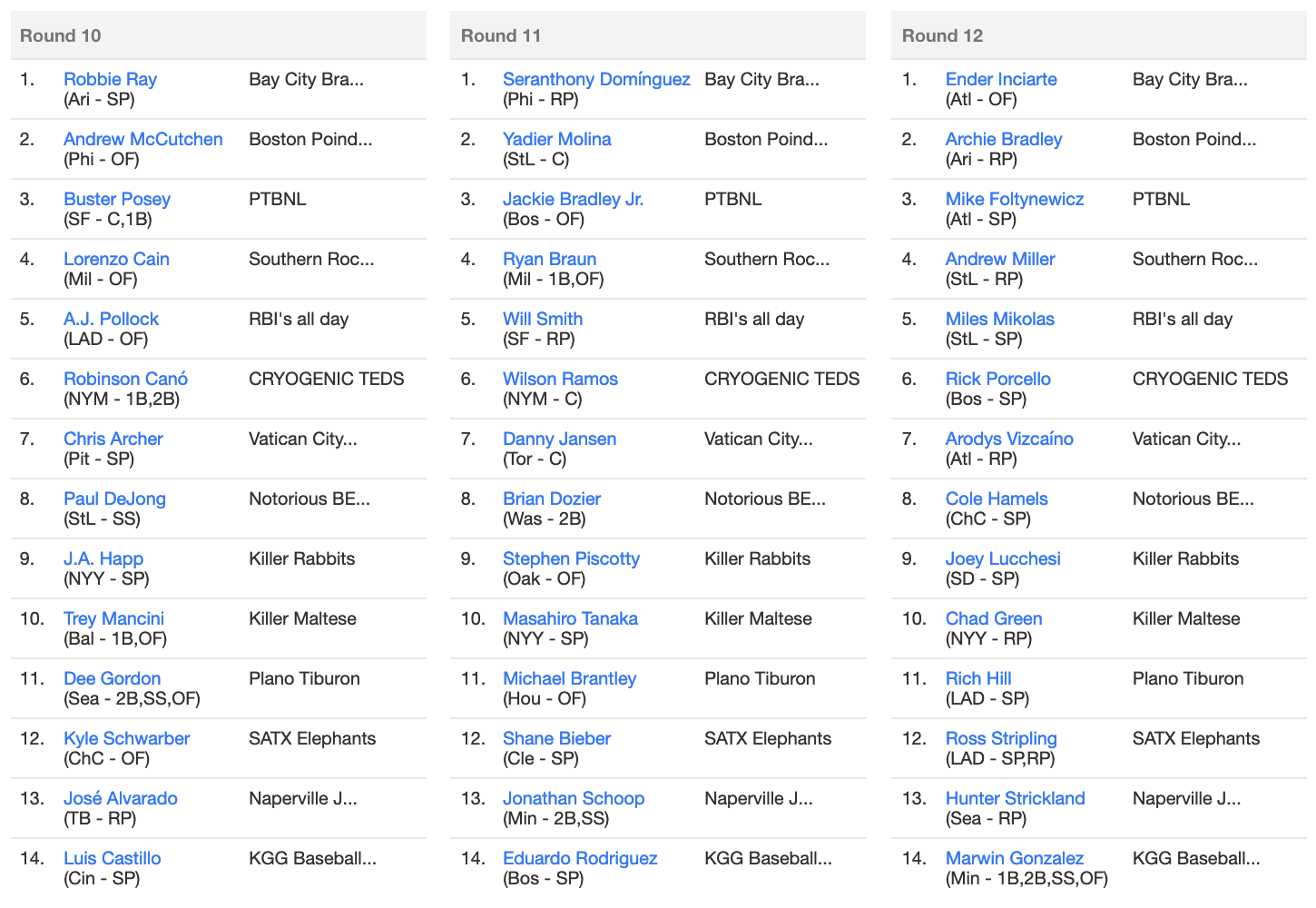Open Robbie Ray player link
The image size is (1316, 908).
[x=110, y=79]
